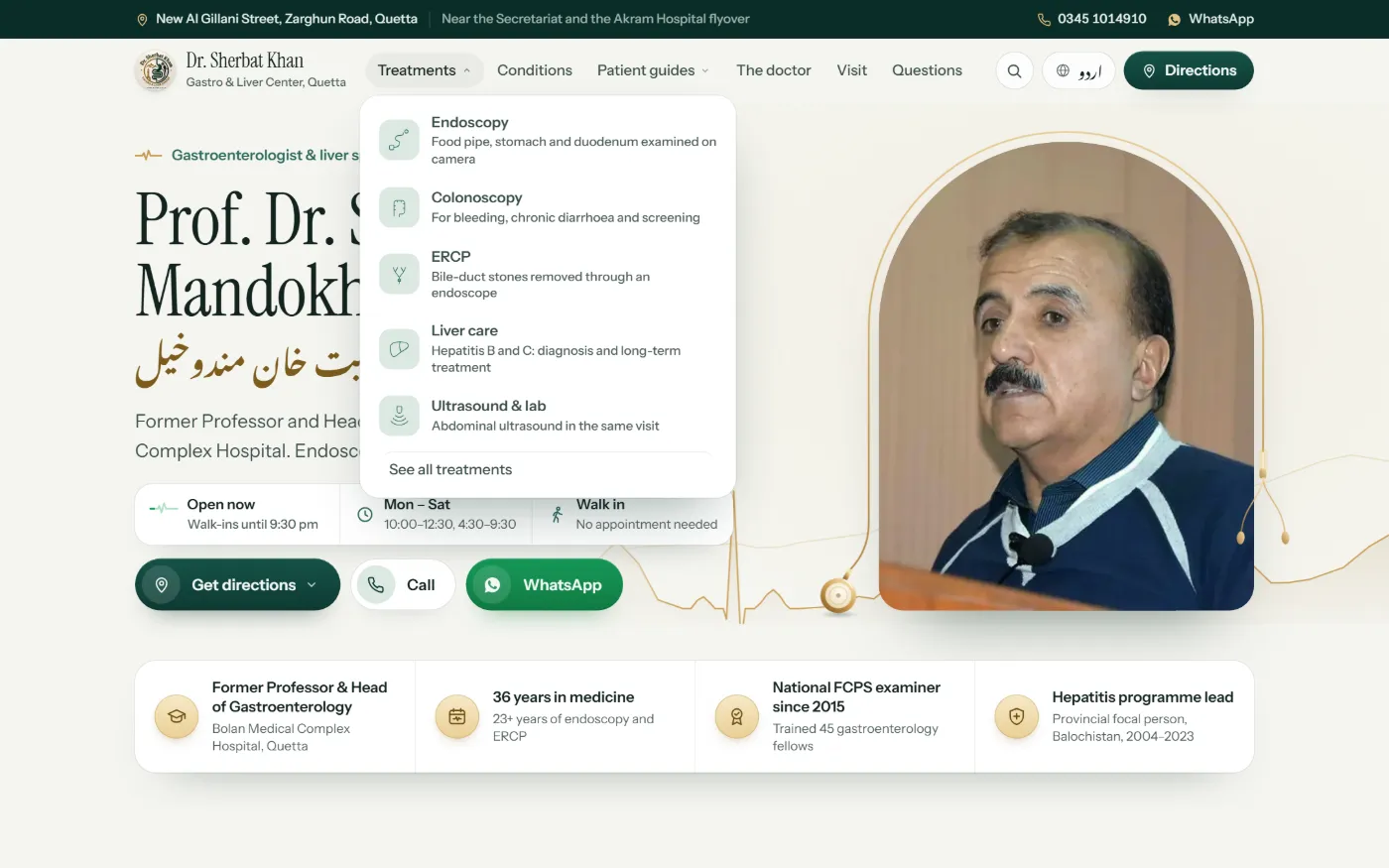Click 'Near the Secretariat and the Akram Hospital flyover'
The width and height of the screenshot is (1389, 868).
(595, 19)
